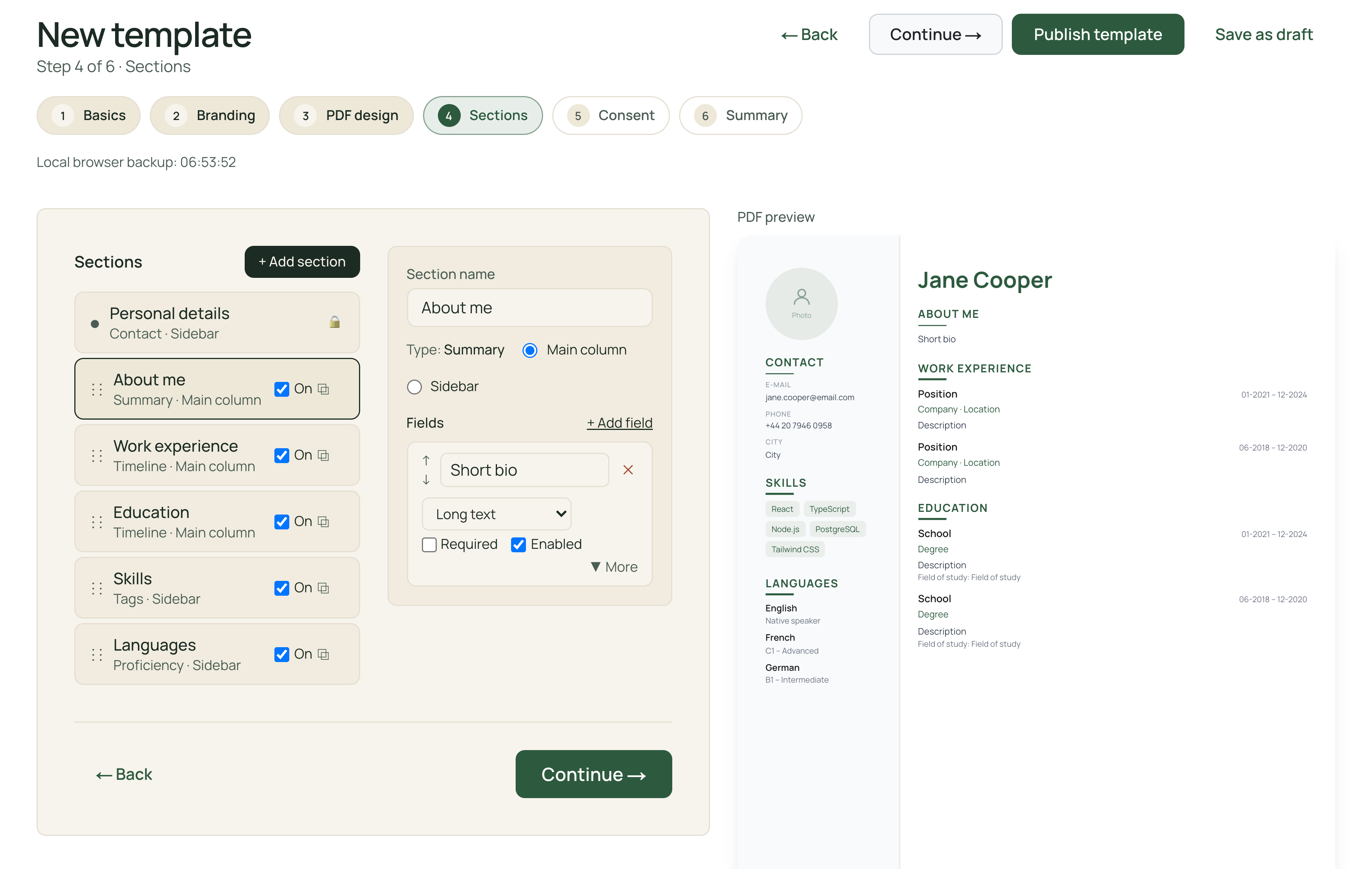Grab the Work experience drag handle
Image resolution: width=1372 pixels, height=869 pixels.
(x=97, y=455)
